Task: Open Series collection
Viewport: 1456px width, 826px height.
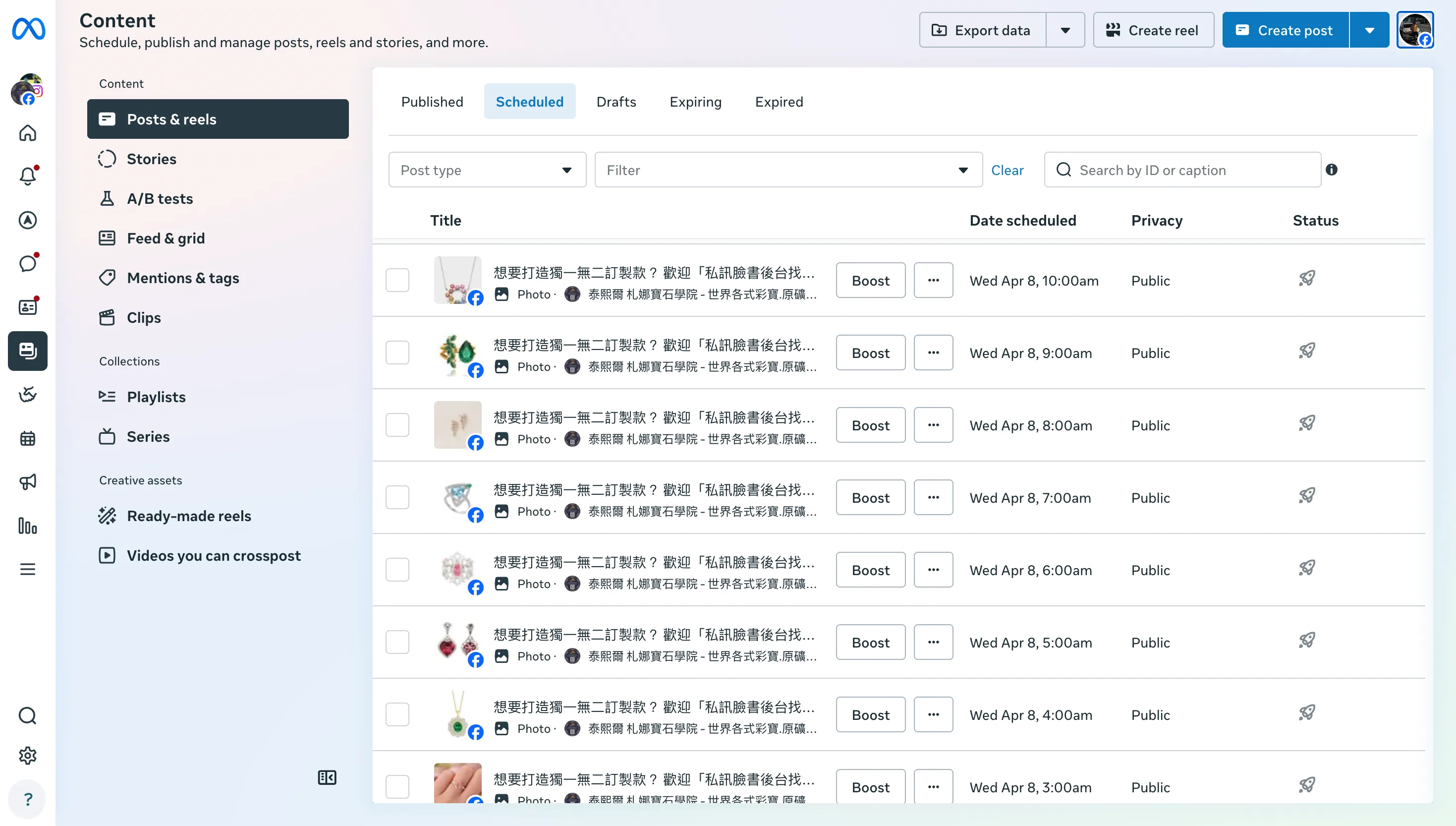Action: pyautogui.click(x=218, y=437)
